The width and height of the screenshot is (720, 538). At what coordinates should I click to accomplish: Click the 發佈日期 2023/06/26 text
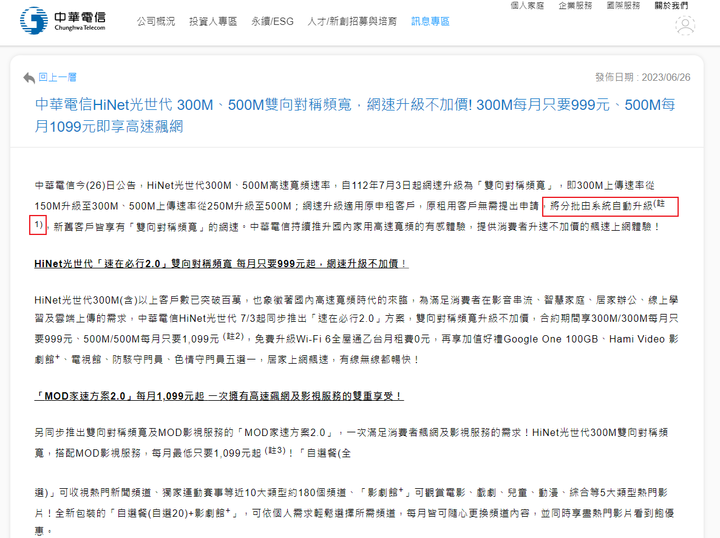pyautogui.click(x=643, y=77)
